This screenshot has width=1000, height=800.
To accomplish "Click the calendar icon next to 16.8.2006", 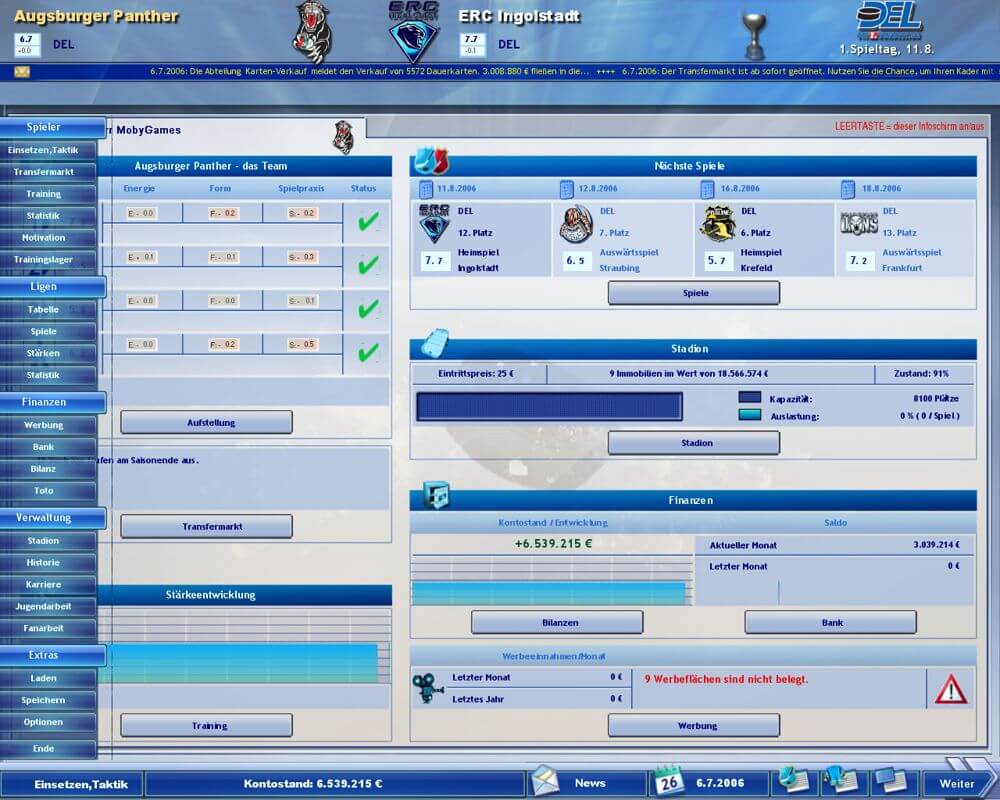I will click(707, 189).
